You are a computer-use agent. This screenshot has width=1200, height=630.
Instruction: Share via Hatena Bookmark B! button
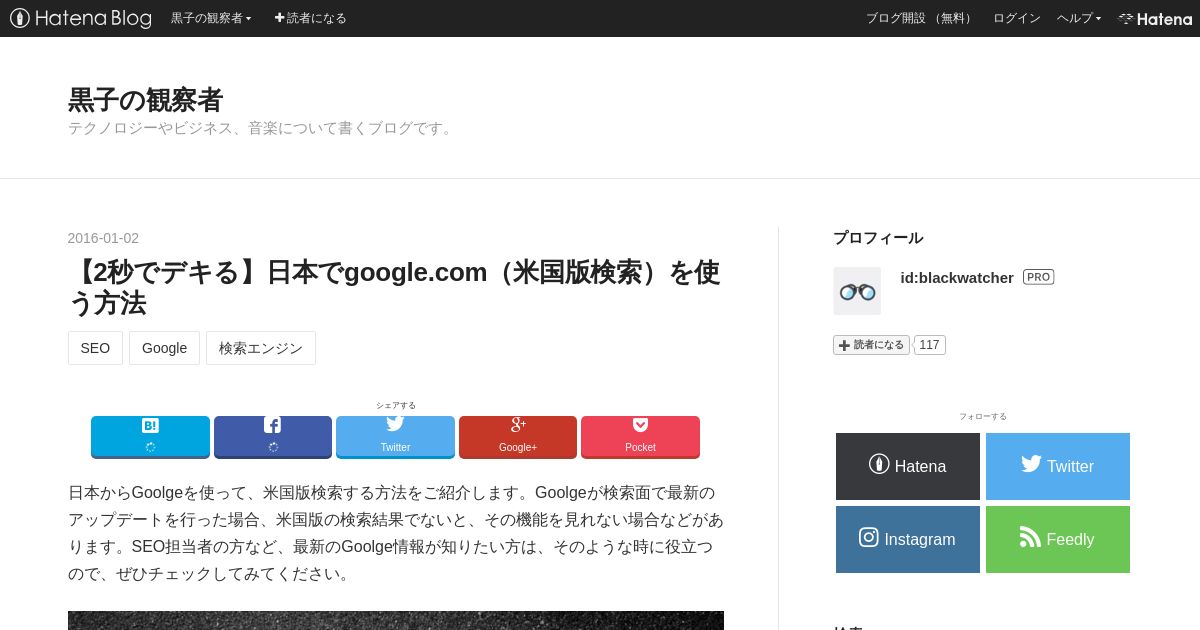[x=150, y=437]
